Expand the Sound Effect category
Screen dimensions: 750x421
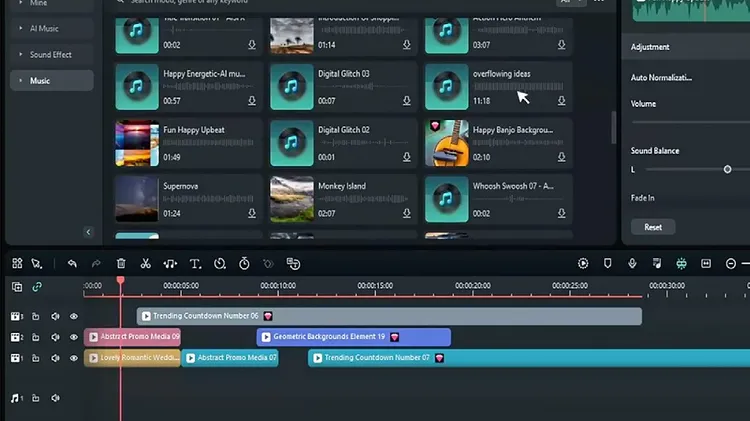21,55
